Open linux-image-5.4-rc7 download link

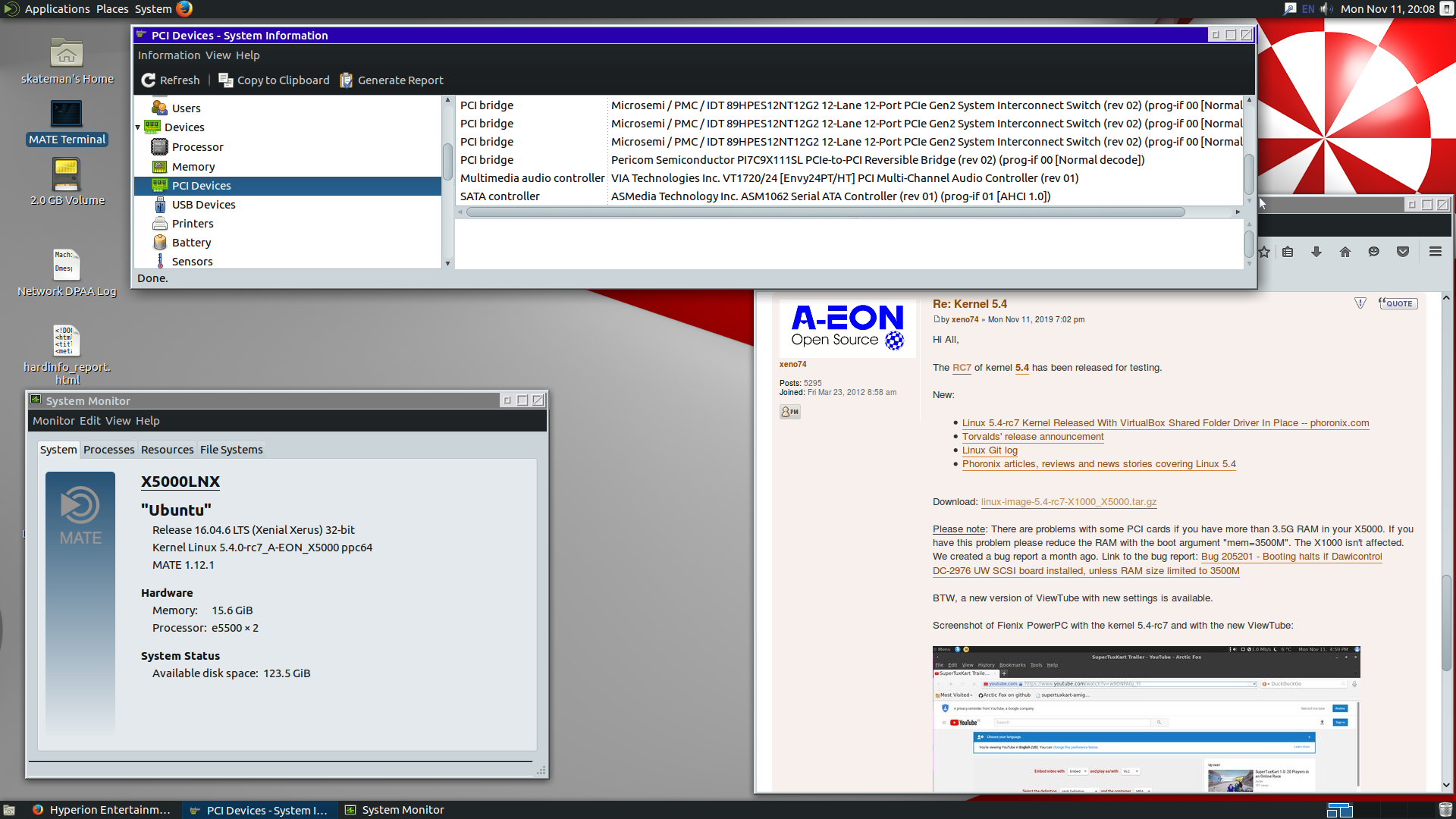(1068, 502)
